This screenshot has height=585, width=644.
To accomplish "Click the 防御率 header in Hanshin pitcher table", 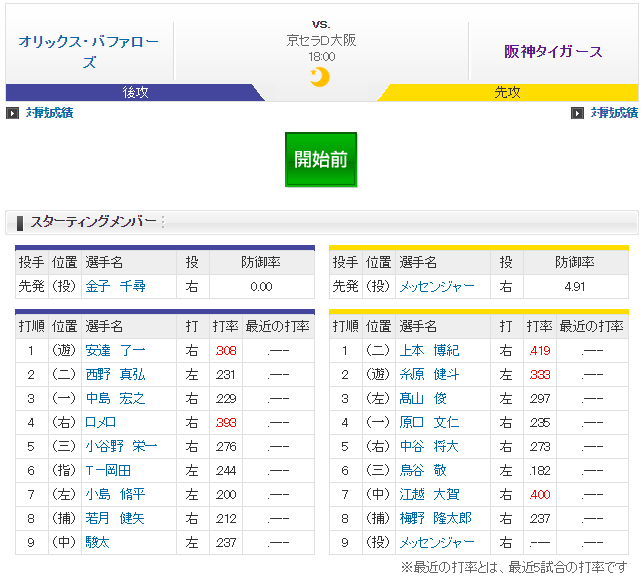I will [x=575, y=262].
